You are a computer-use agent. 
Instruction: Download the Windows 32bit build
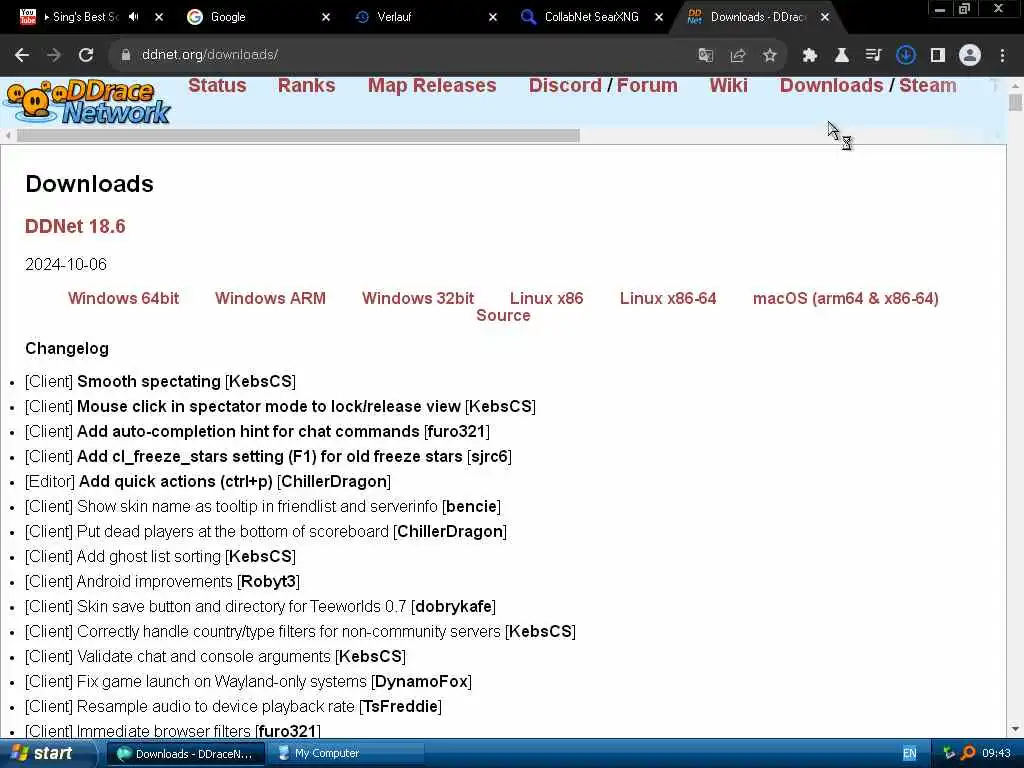[x=418, y=298]
